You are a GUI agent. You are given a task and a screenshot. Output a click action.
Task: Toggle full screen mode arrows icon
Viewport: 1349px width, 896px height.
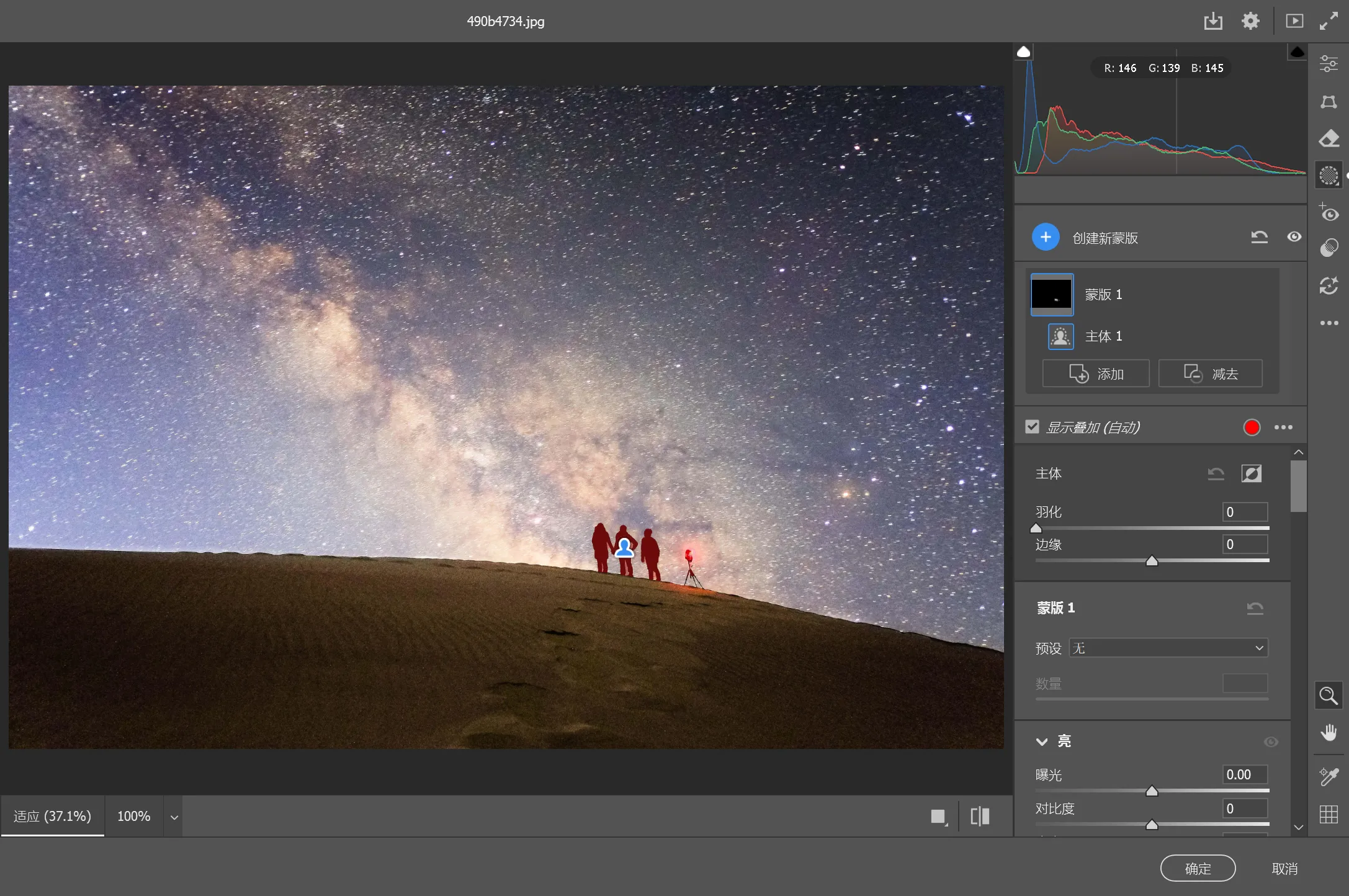click(x=1329, y=21)
